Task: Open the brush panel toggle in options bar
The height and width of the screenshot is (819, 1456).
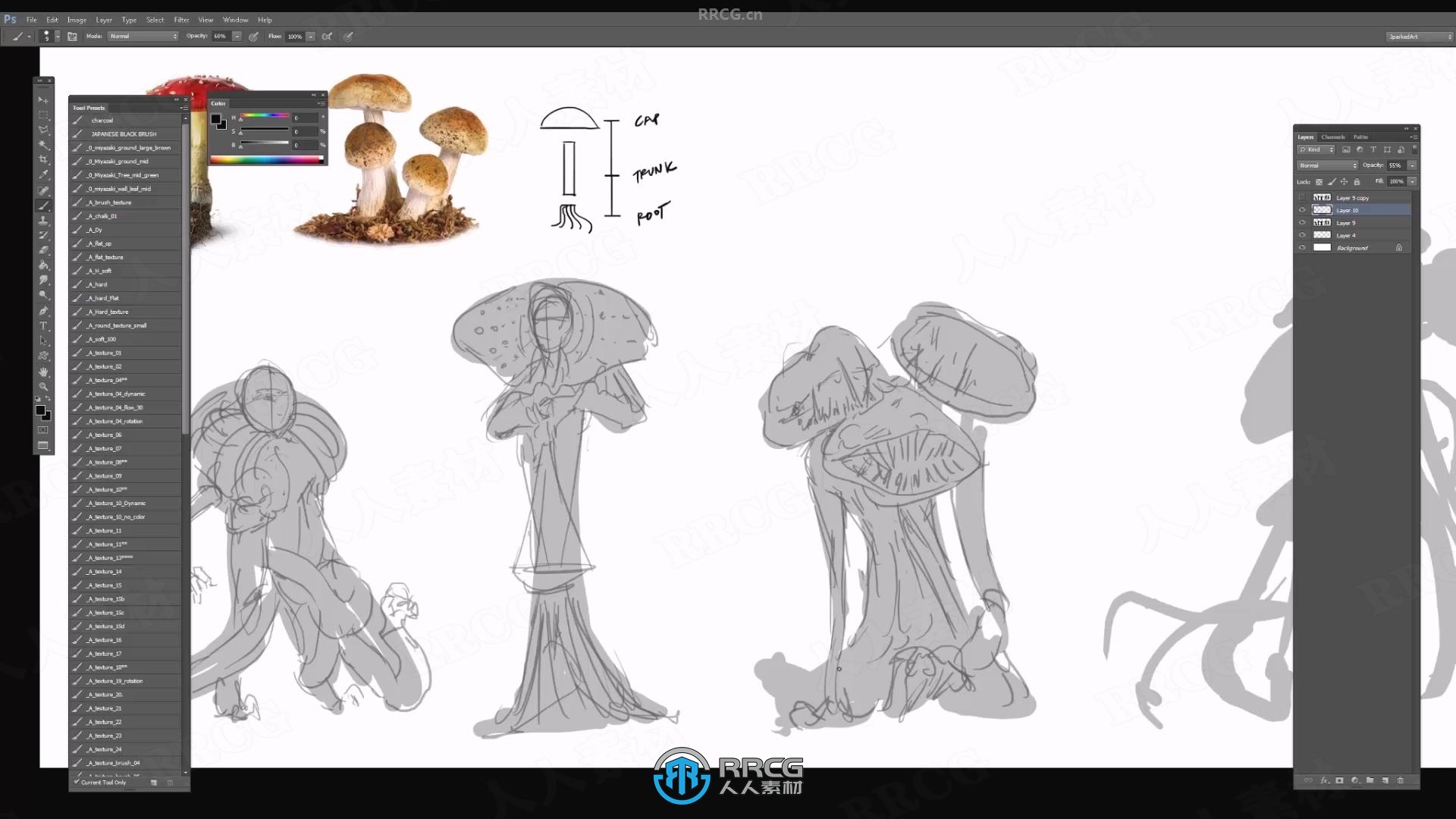Action: coord(72,36)
